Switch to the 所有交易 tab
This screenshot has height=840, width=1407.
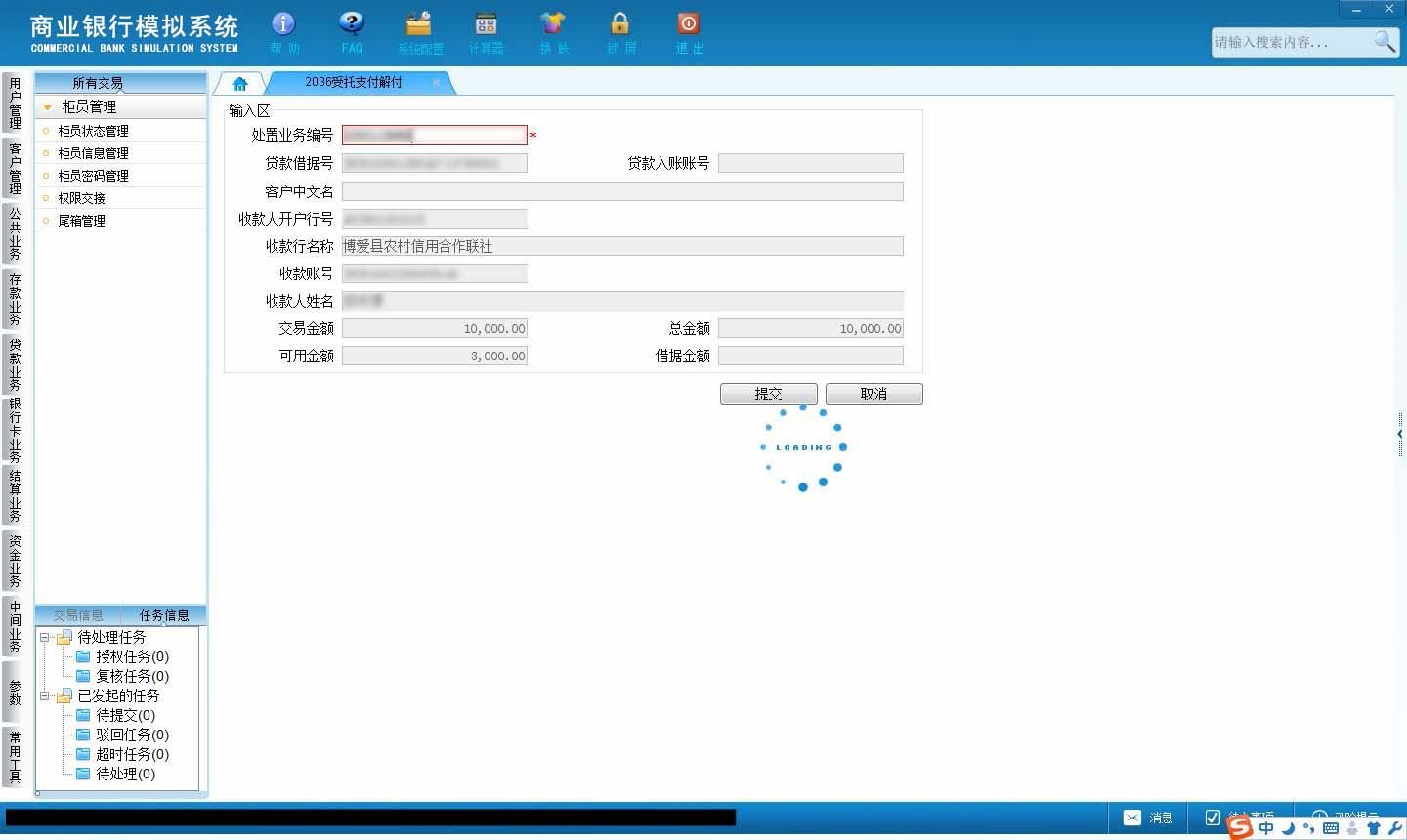[98, 83]
